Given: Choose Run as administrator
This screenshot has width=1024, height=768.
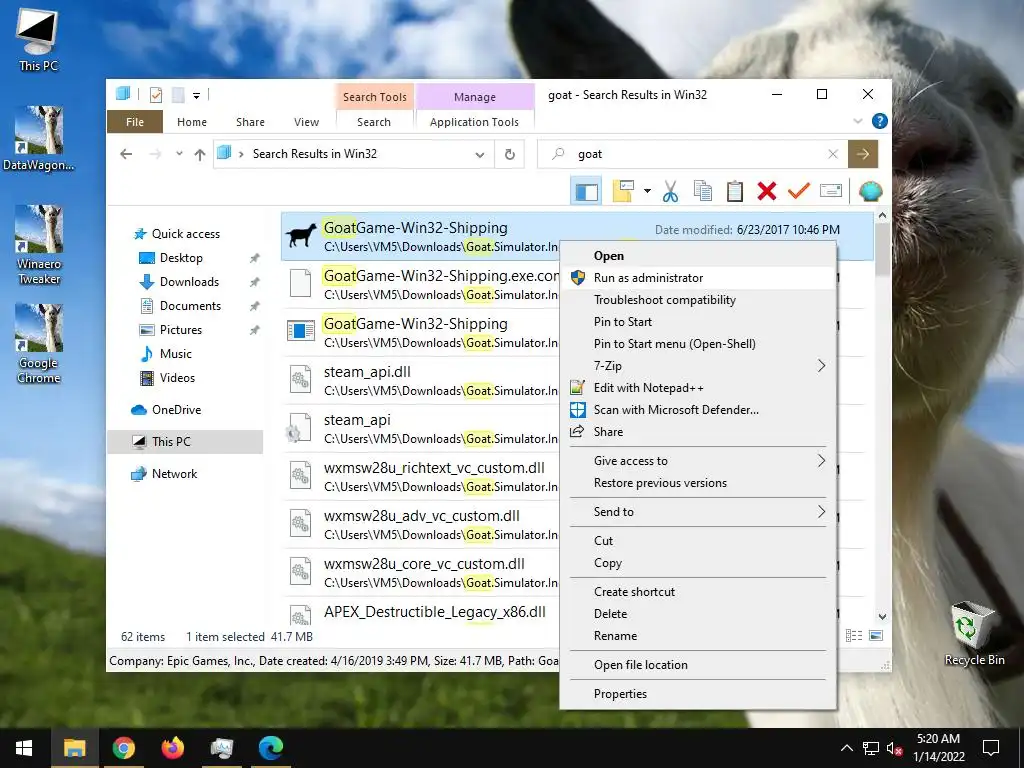Looking at the screenshot, I should point(698,278).
